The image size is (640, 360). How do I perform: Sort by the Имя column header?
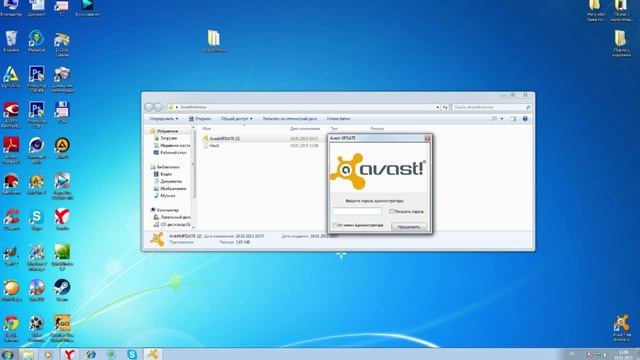[207, 129]
